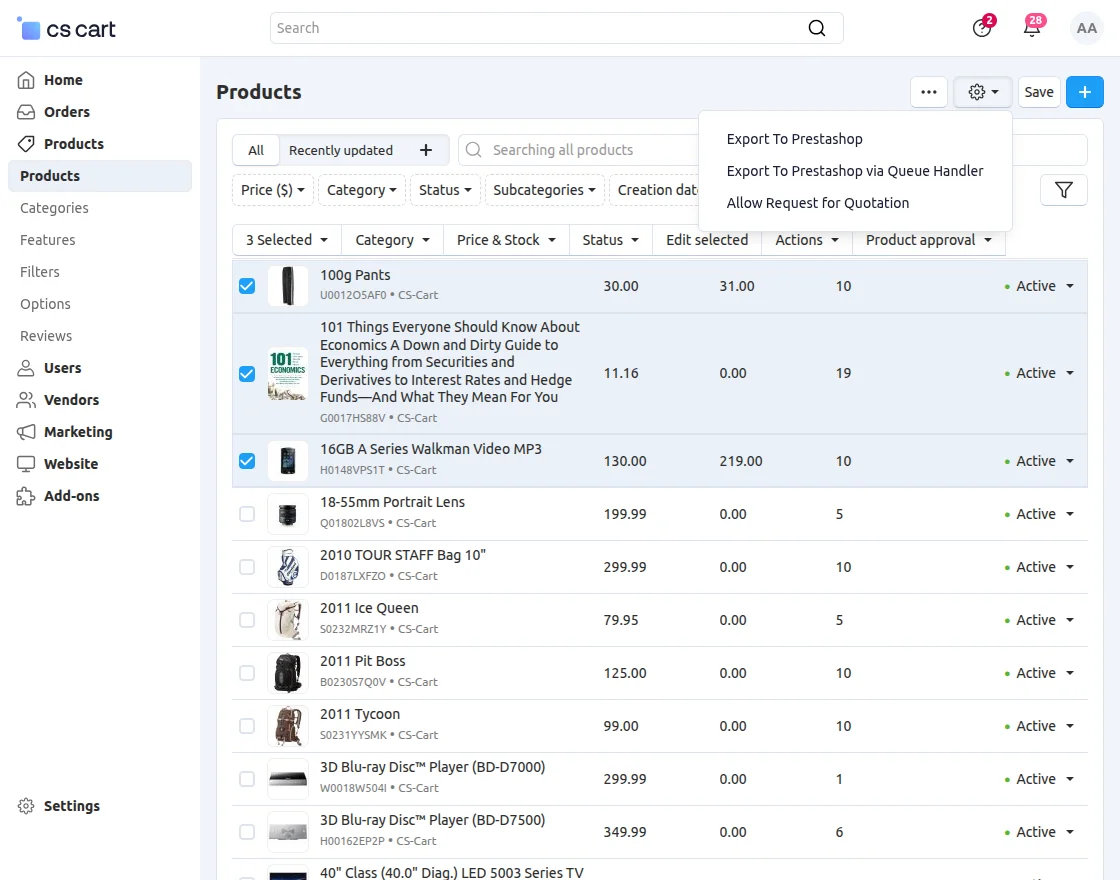Open the Products section in the sidebar
This screenshot has height=880, width=1120.
pos(75,143)
